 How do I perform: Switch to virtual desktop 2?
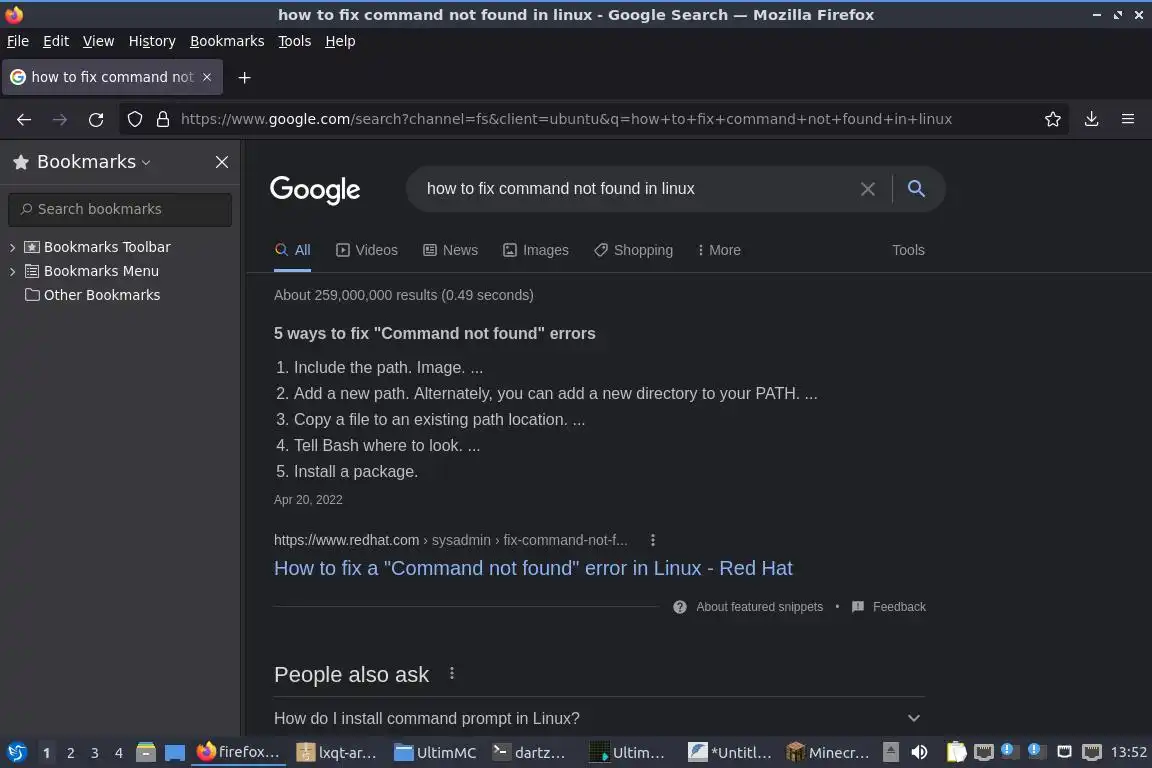(x=71, y=753)
